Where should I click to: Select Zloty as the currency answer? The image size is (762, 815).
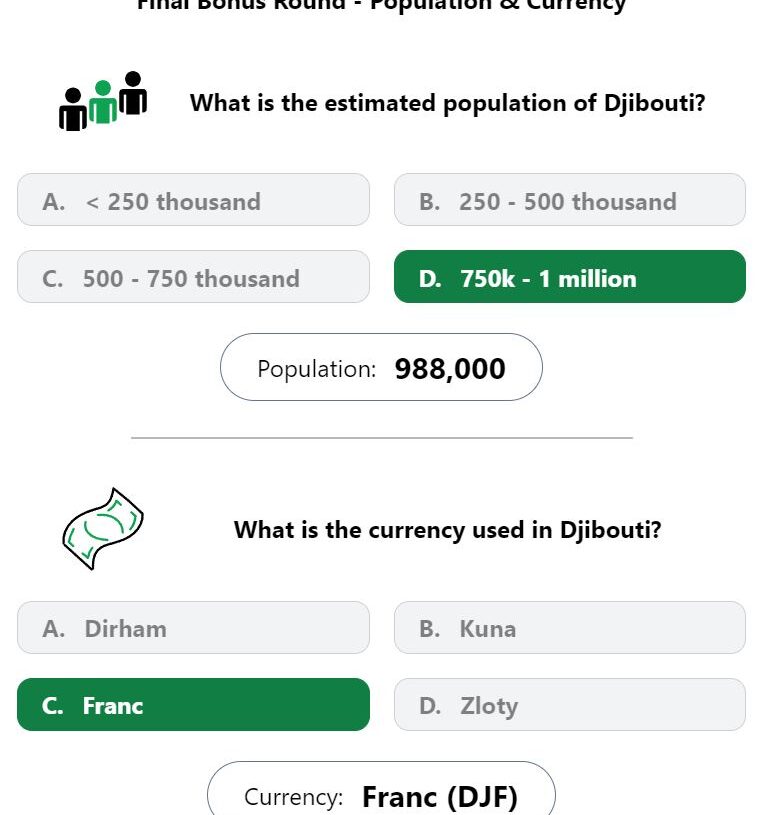coord(570,704)
